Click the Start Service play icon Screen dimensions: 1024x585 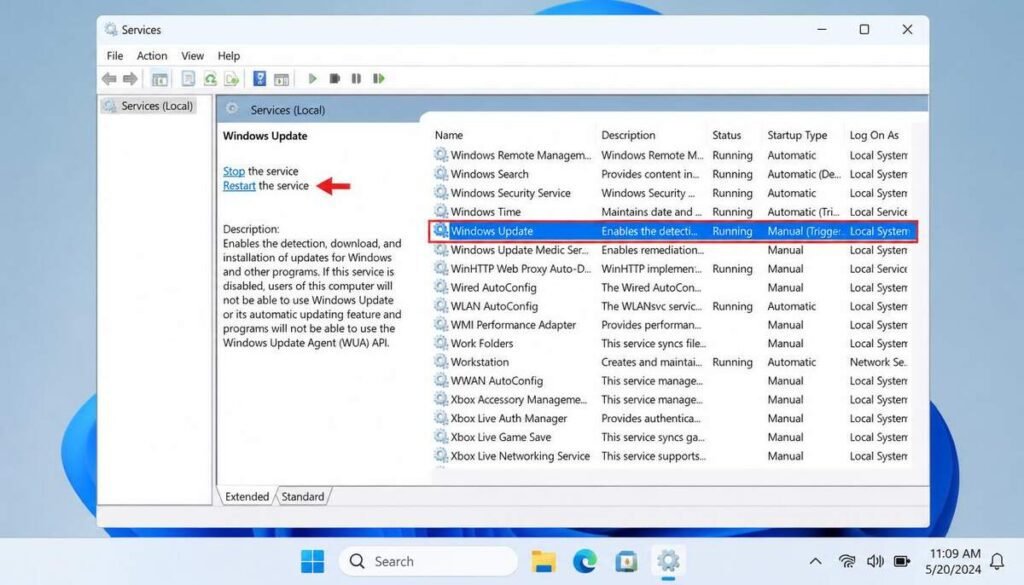(312, 79)
